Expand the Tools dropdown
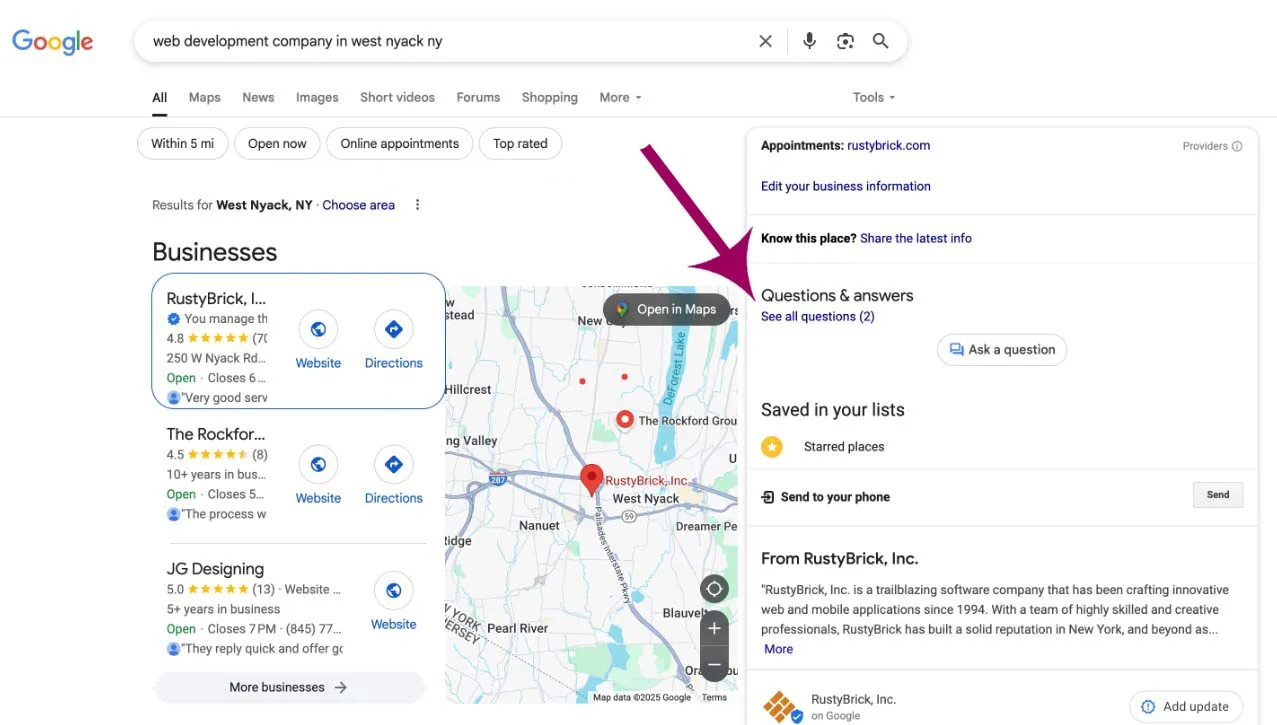1277x725 pixels. (874, 97)
